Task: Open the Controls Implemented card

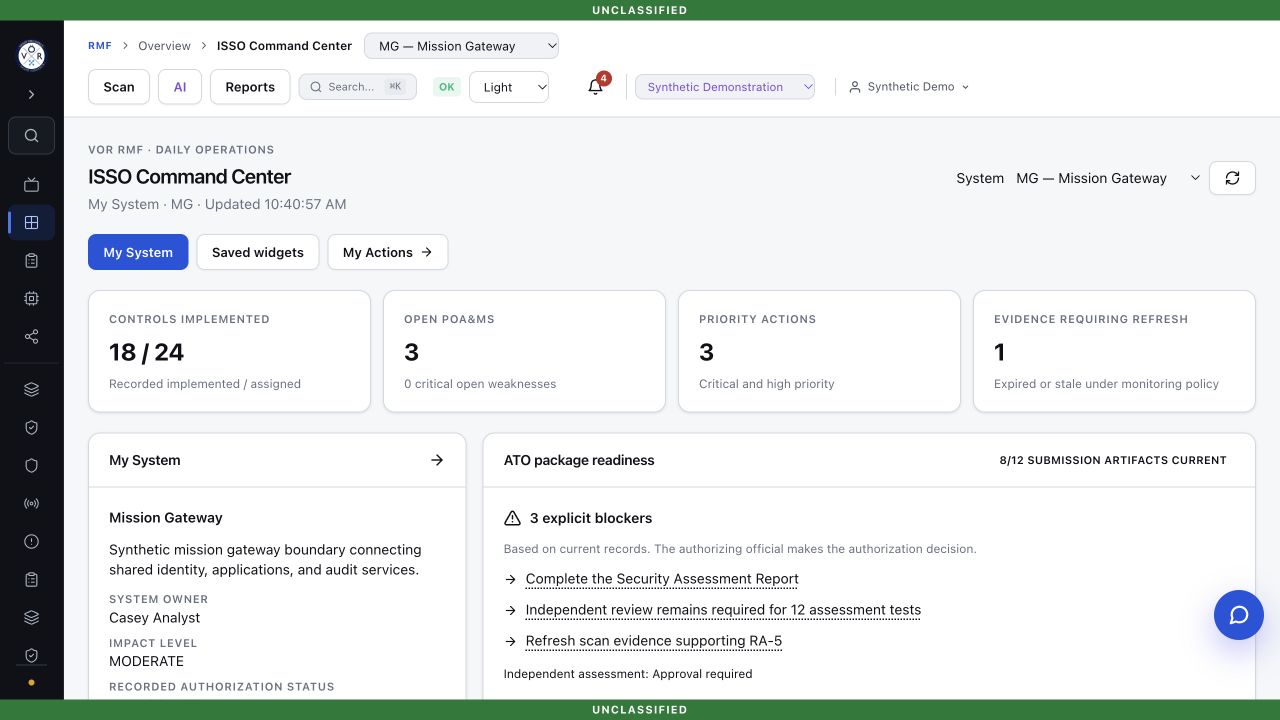Action: pos(229,351)
